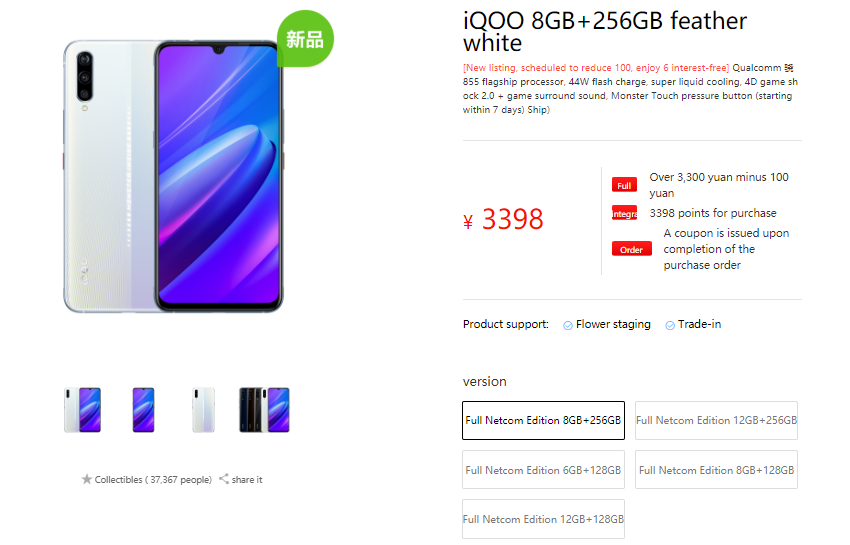Click the share it icon

click(x=223, y=479)
